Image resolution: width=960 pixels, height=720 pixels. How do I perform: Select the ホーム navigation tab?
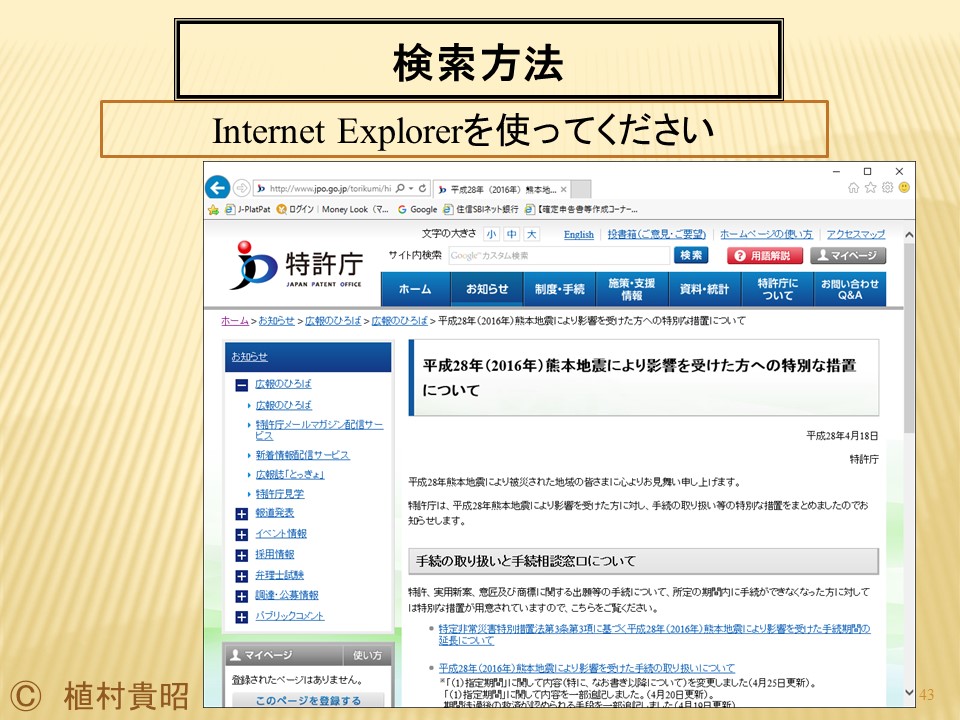click(x=415, y=289)
